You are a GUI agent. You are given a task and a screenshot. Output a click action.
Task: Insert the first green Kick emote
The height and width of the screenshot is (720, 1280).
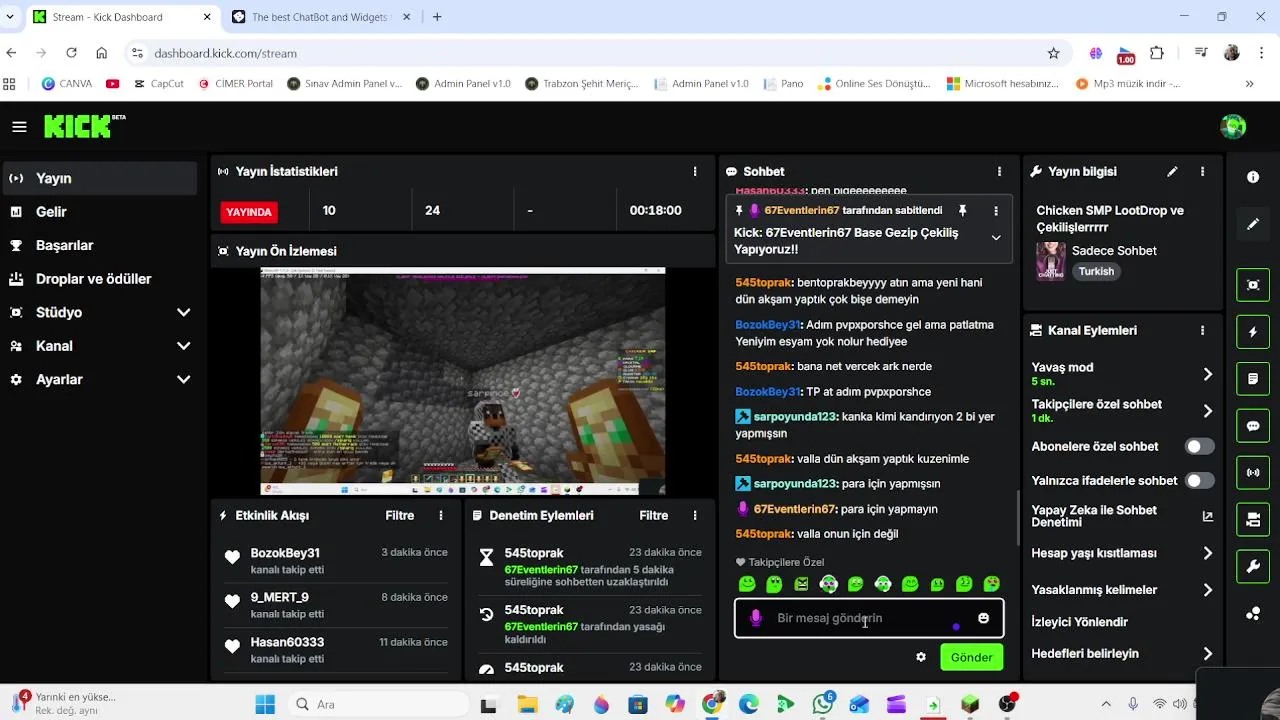(747, 584)
